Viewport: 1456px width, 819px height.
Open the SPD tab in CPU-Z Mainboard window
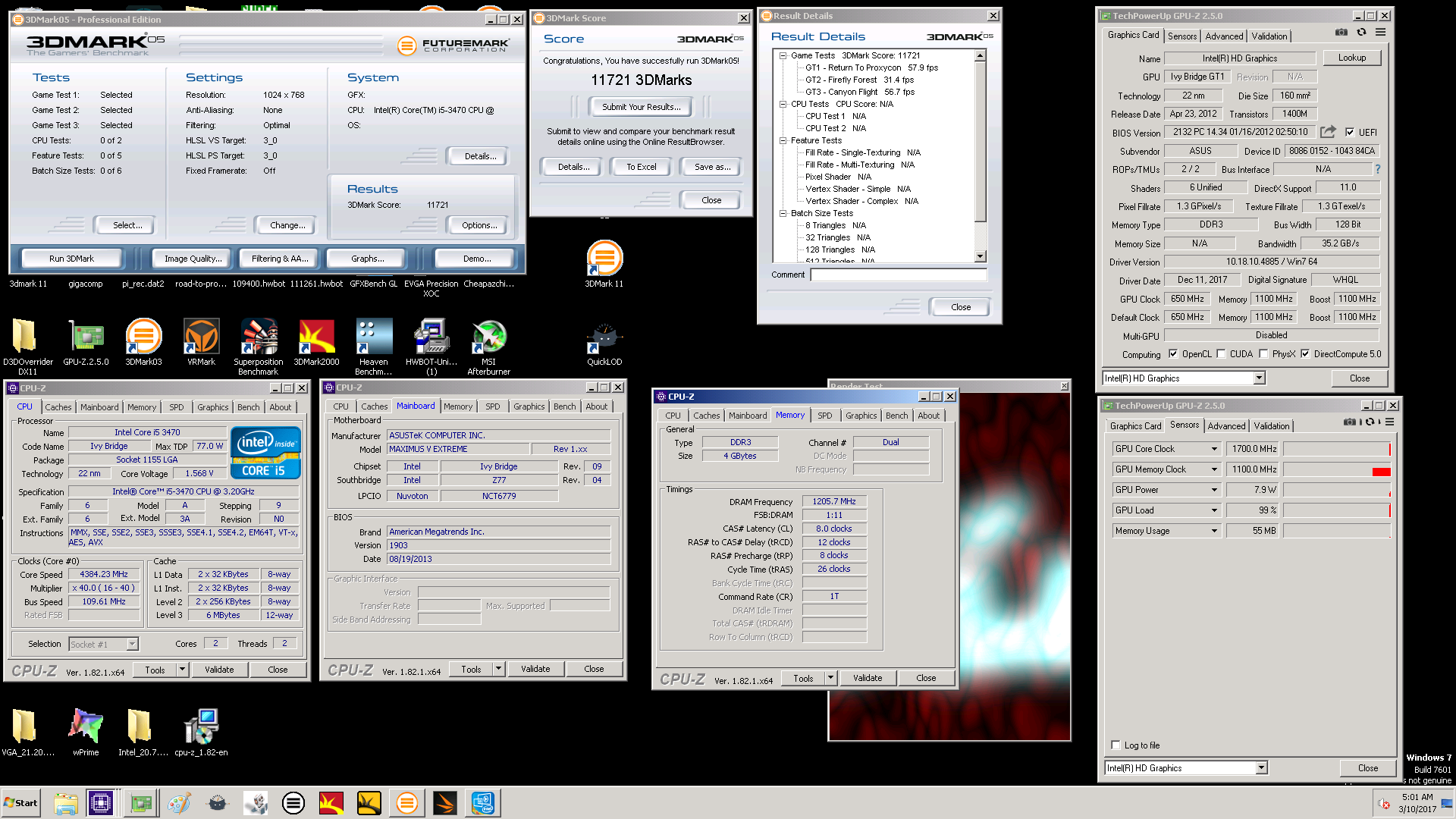[493, 406]
